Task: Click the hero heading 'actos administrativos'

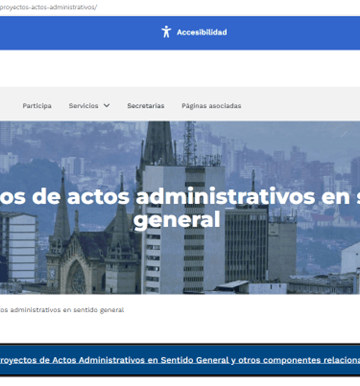Action: pyautogui.click(x=191, y=196)
